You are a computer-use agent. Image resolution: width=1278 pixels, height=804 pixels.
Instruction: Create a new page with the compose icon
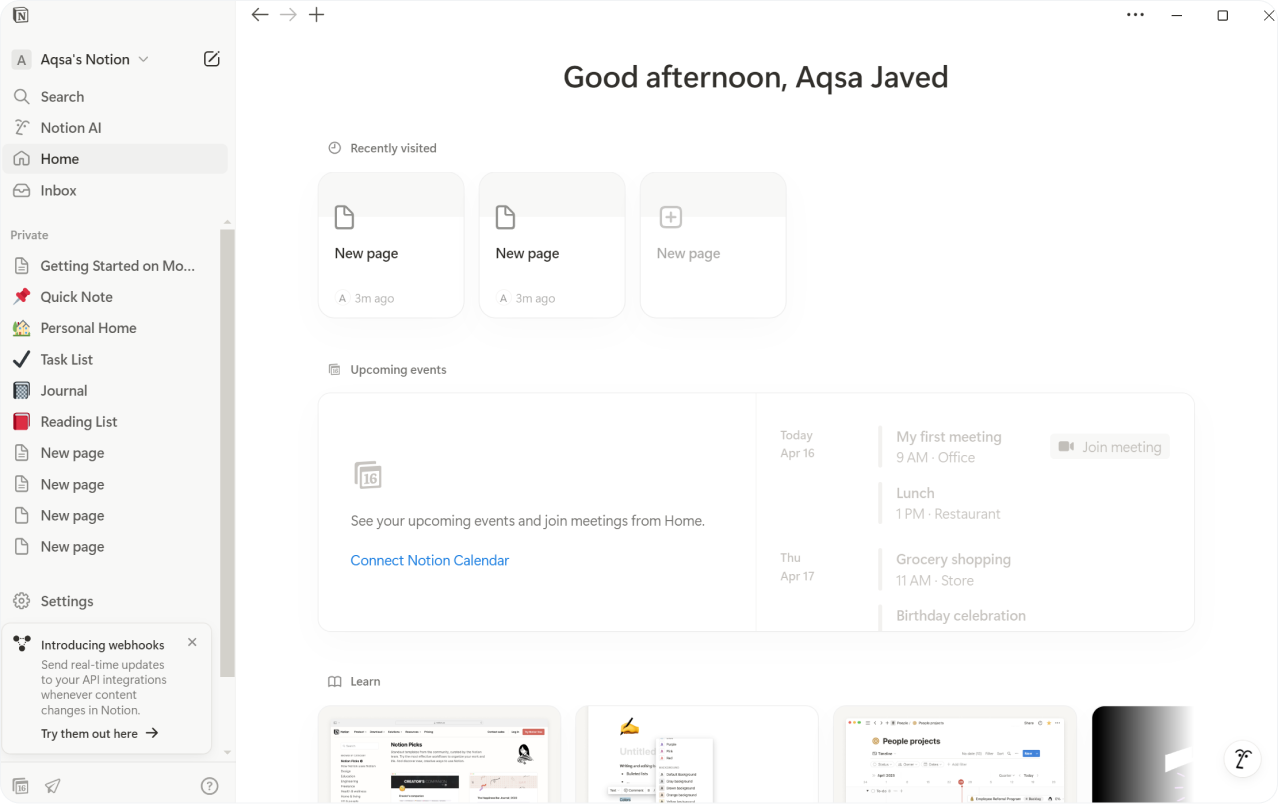click(x=212, y=59)
